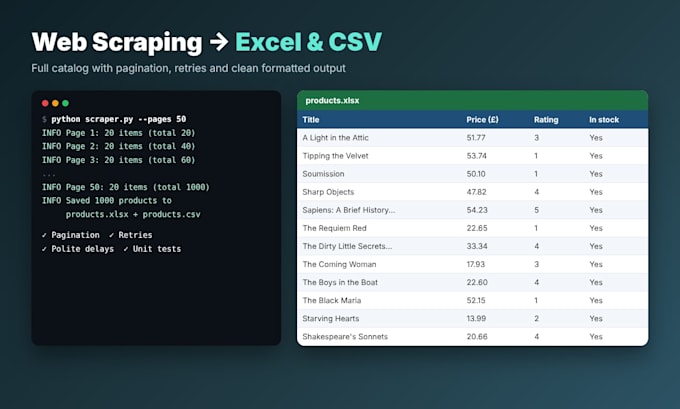
Task: Select the 'A Light in the Attic' cell
Action: point(335,138)
